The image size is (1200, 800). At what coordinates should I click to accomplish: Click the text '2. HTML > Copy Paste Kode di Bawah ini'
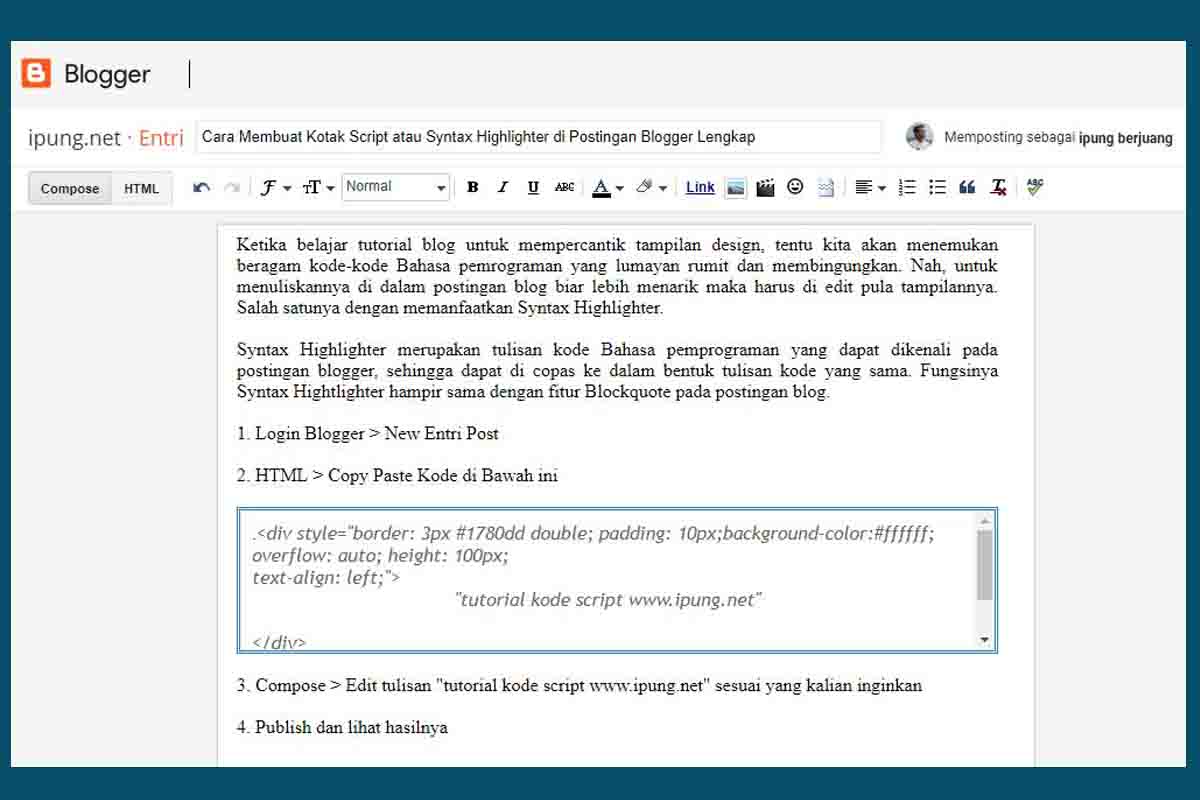pos(397,476)
